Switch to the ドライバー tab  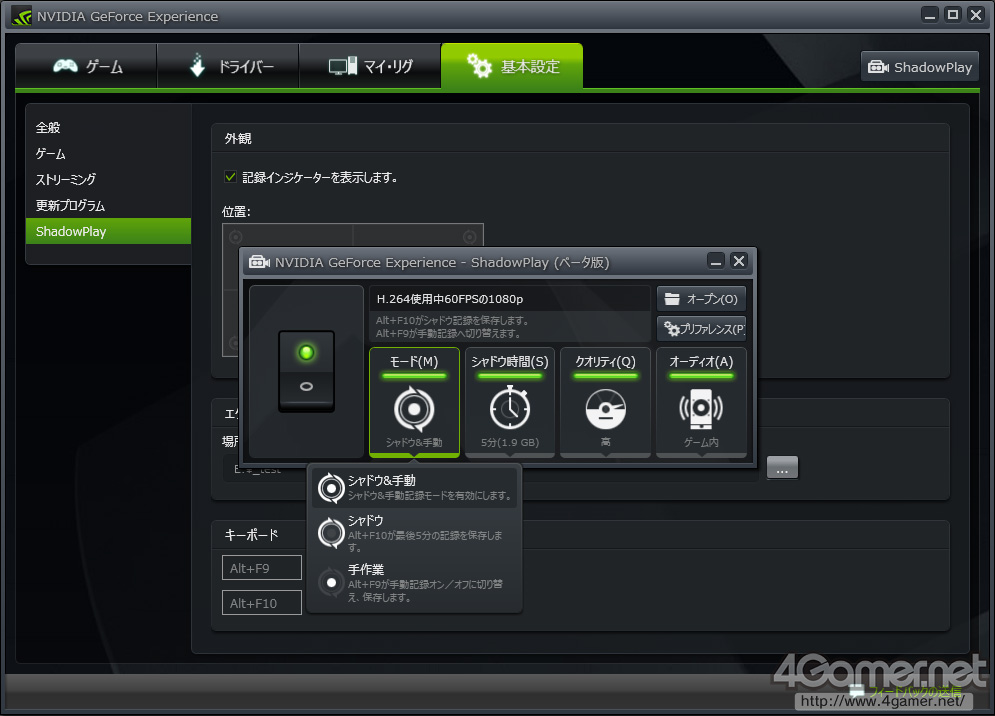coord(228,66)
